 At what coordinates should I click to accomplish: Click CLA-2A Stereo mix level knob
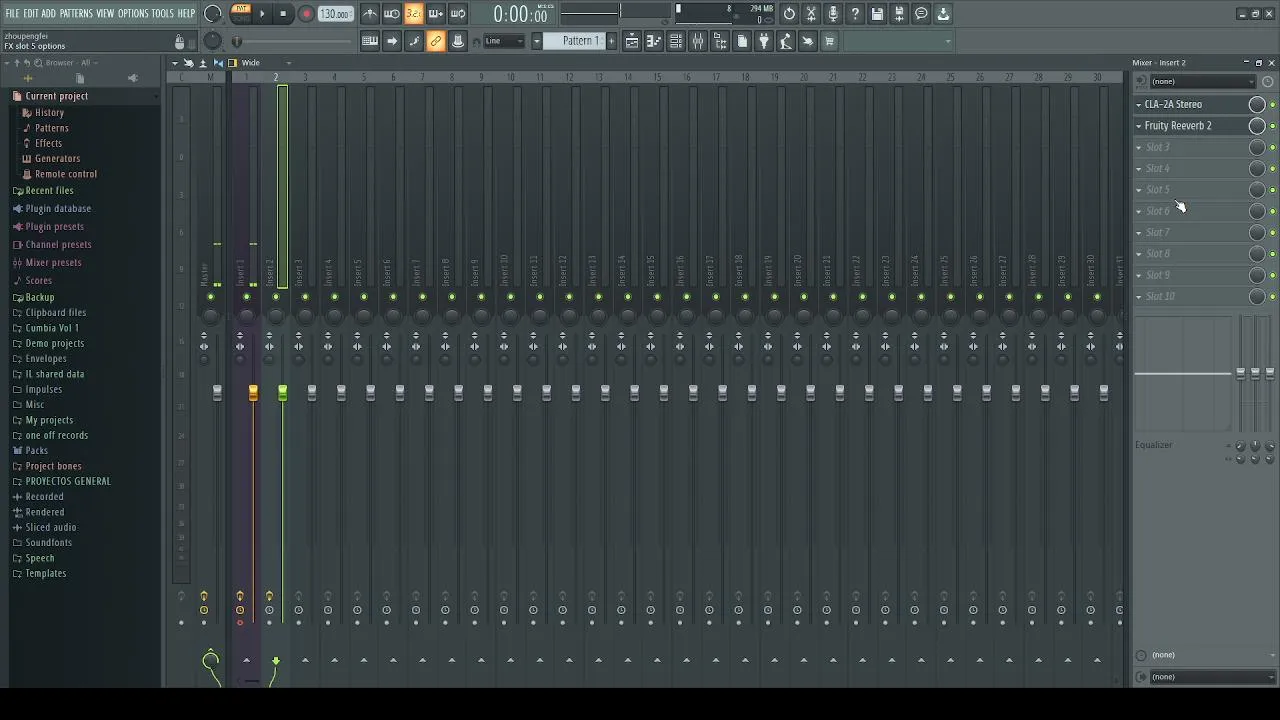coord(1257,105)
